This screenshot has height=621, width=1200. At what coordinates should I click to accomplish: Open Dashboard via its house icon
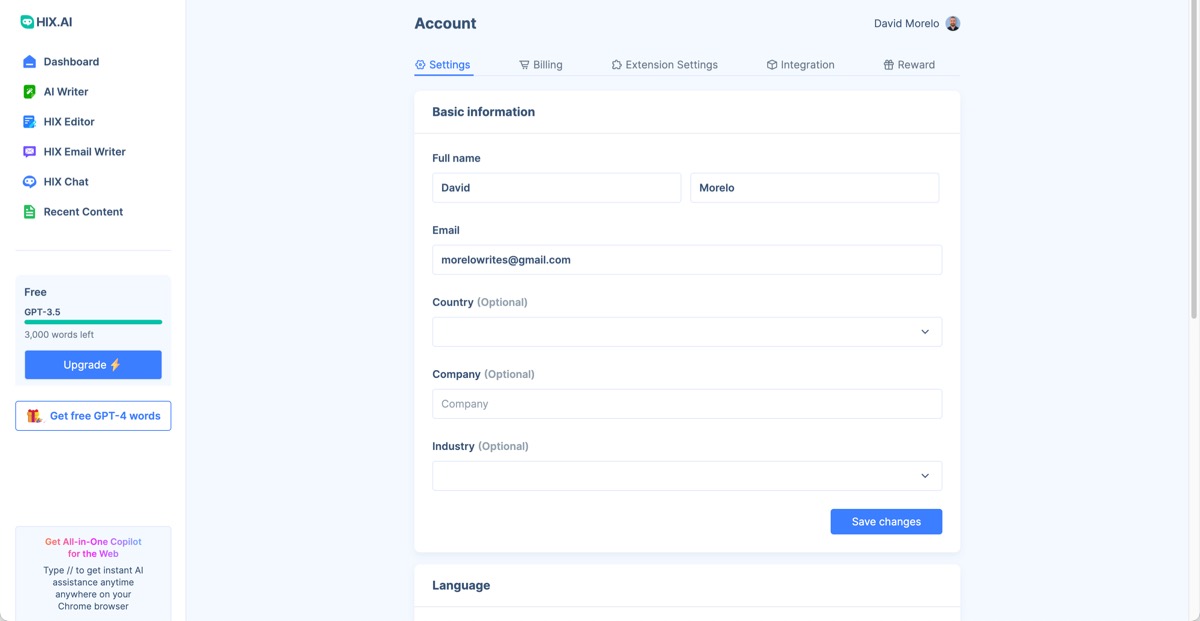(x=29, y=62)
